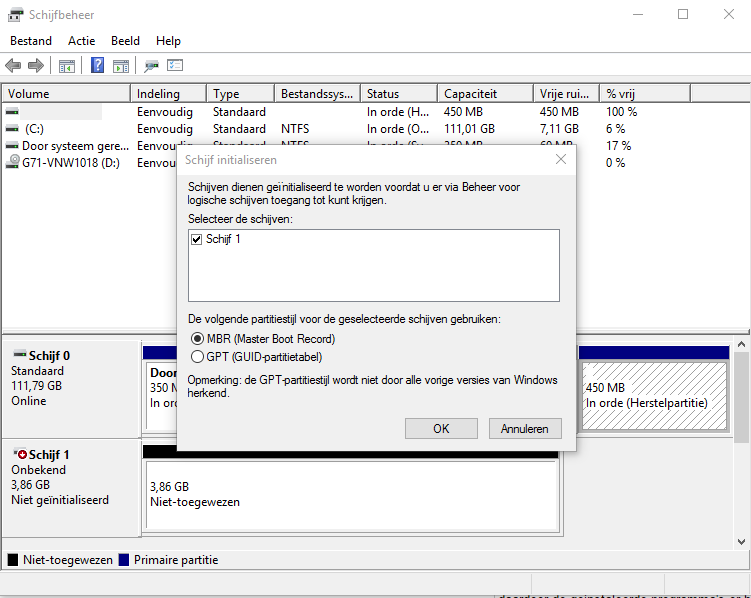This screenshot has width=751, height=598.
Task: Click scroll down arrow of disk pane scrollbar
Action: pyautogui.click(x=741, y=542)
